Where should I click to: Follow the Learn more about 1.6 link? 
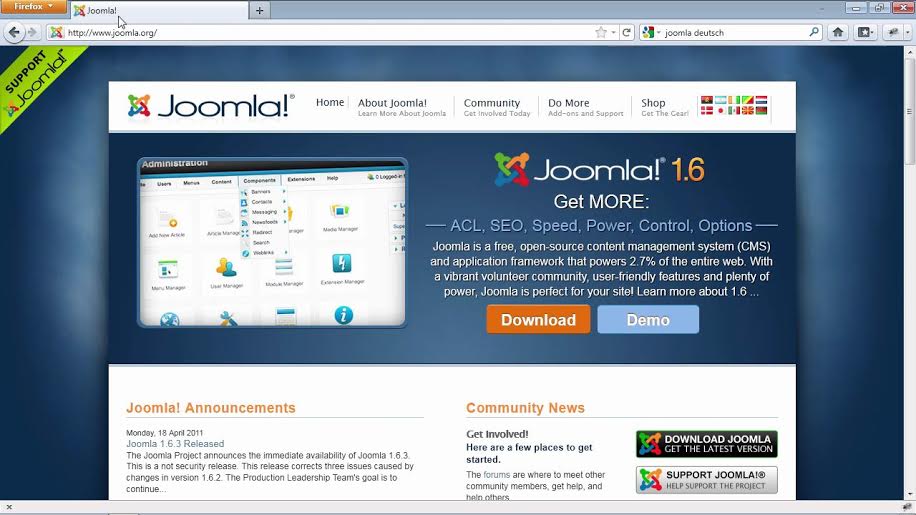pos(698,291)
